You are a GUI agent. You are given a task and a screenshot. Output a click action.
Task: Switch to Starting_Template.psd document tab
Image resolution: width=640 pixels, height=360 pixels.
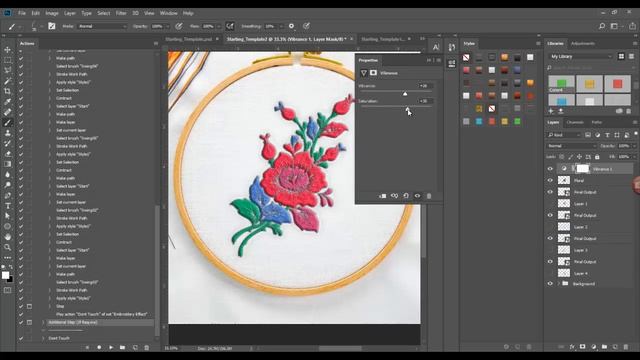pyautogui.click(x=189, y=39)
